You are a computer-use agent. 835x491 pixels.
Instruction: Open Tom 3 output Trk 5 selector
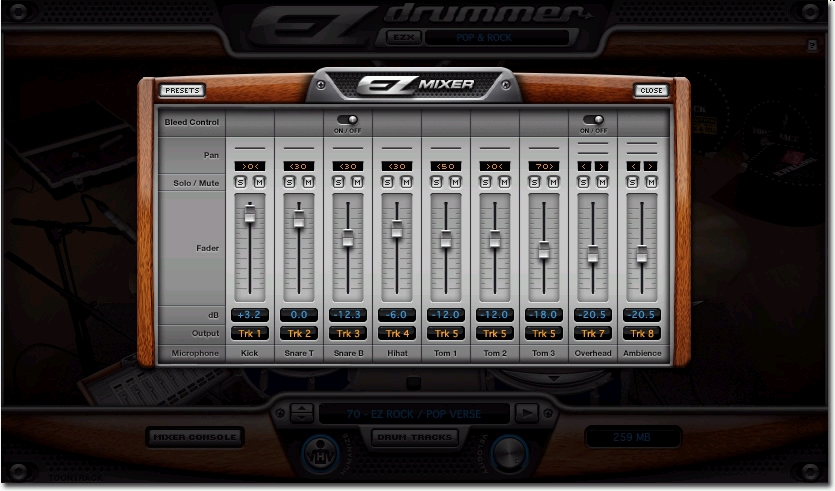click(x=544, y=333)
